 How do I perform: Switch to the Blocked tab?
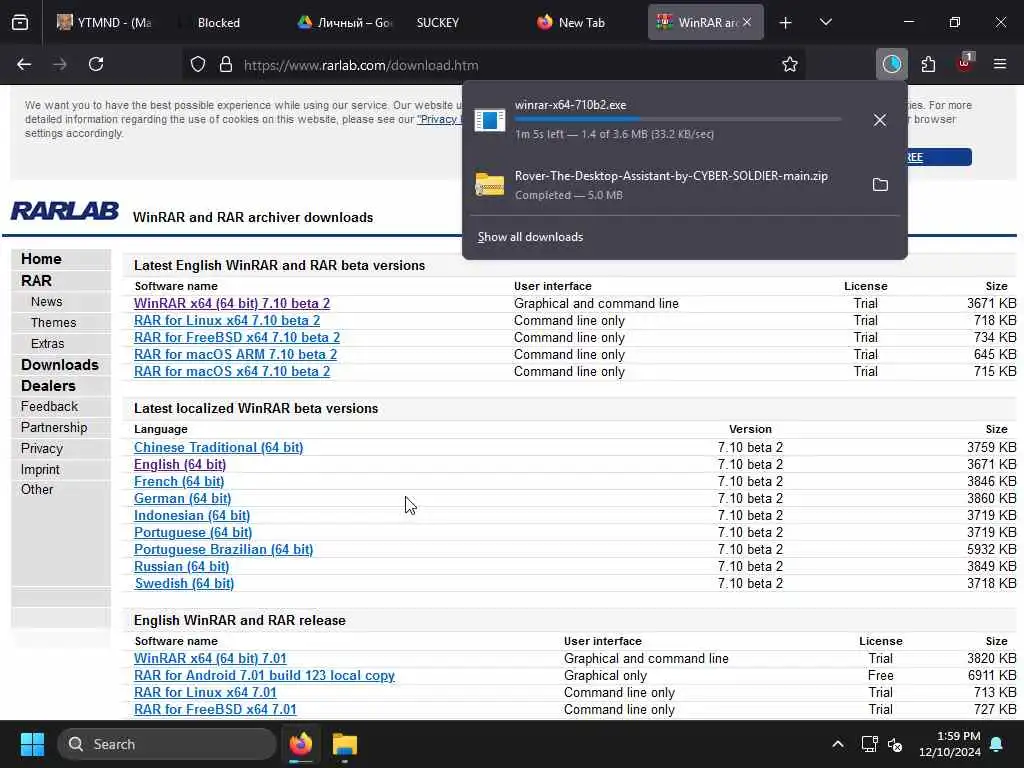point(219,23)
